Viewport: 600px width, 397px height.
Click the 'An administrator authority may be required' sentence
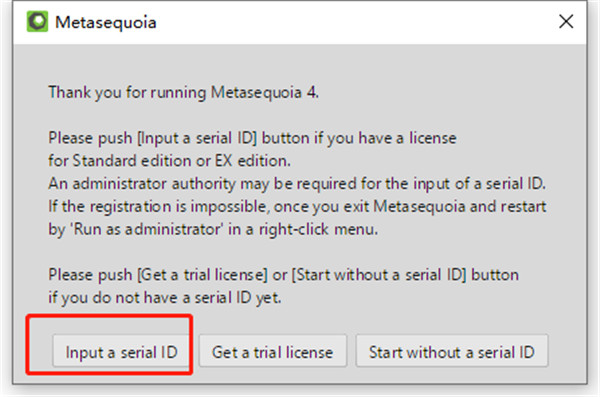click(297, 184)
